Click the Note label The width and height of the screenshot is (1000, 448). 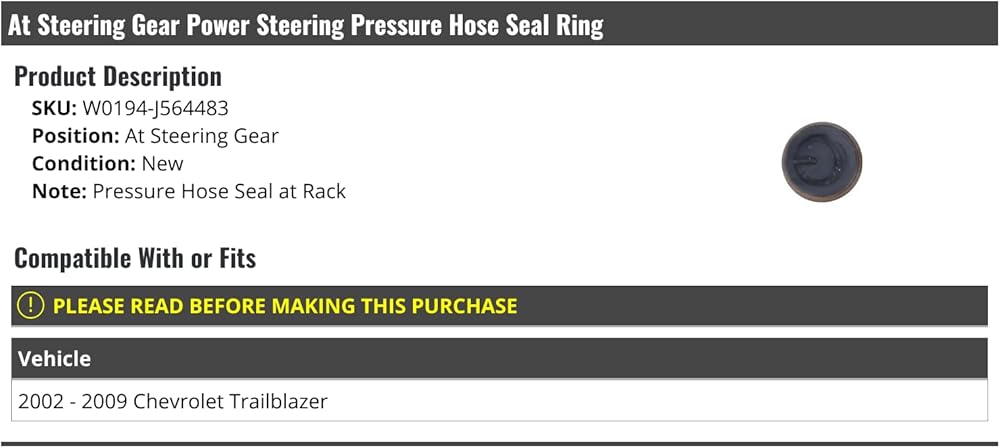click(59, 191)
